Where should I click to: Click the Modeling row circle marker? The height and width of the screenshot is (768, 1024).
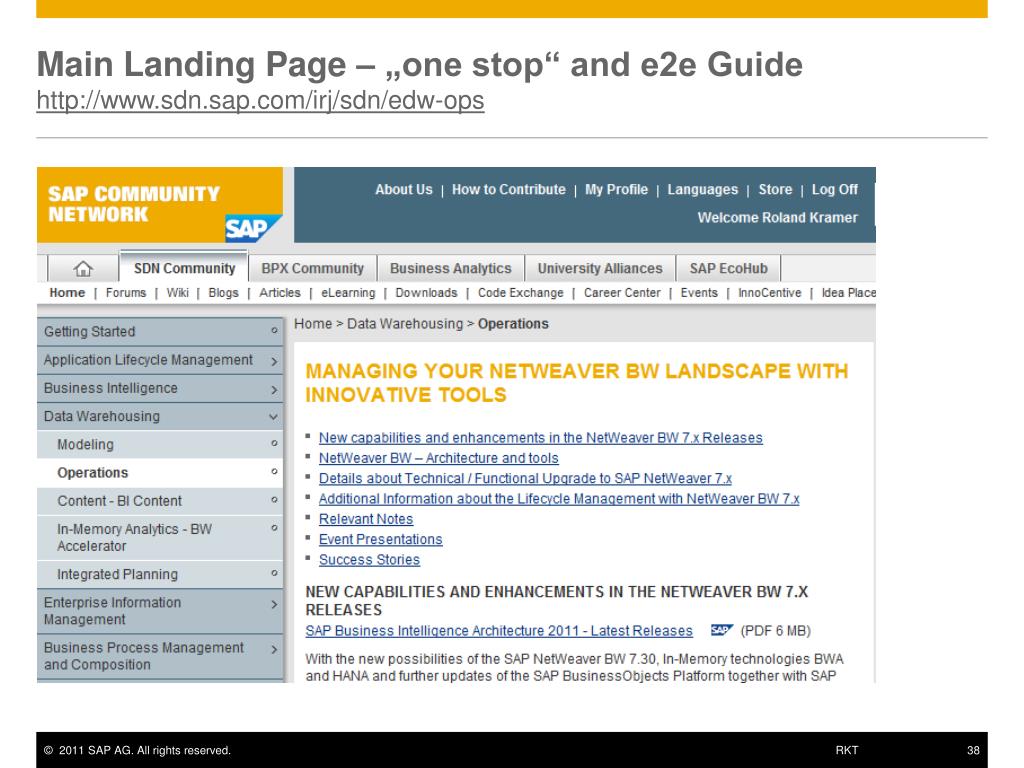point(274,443)
